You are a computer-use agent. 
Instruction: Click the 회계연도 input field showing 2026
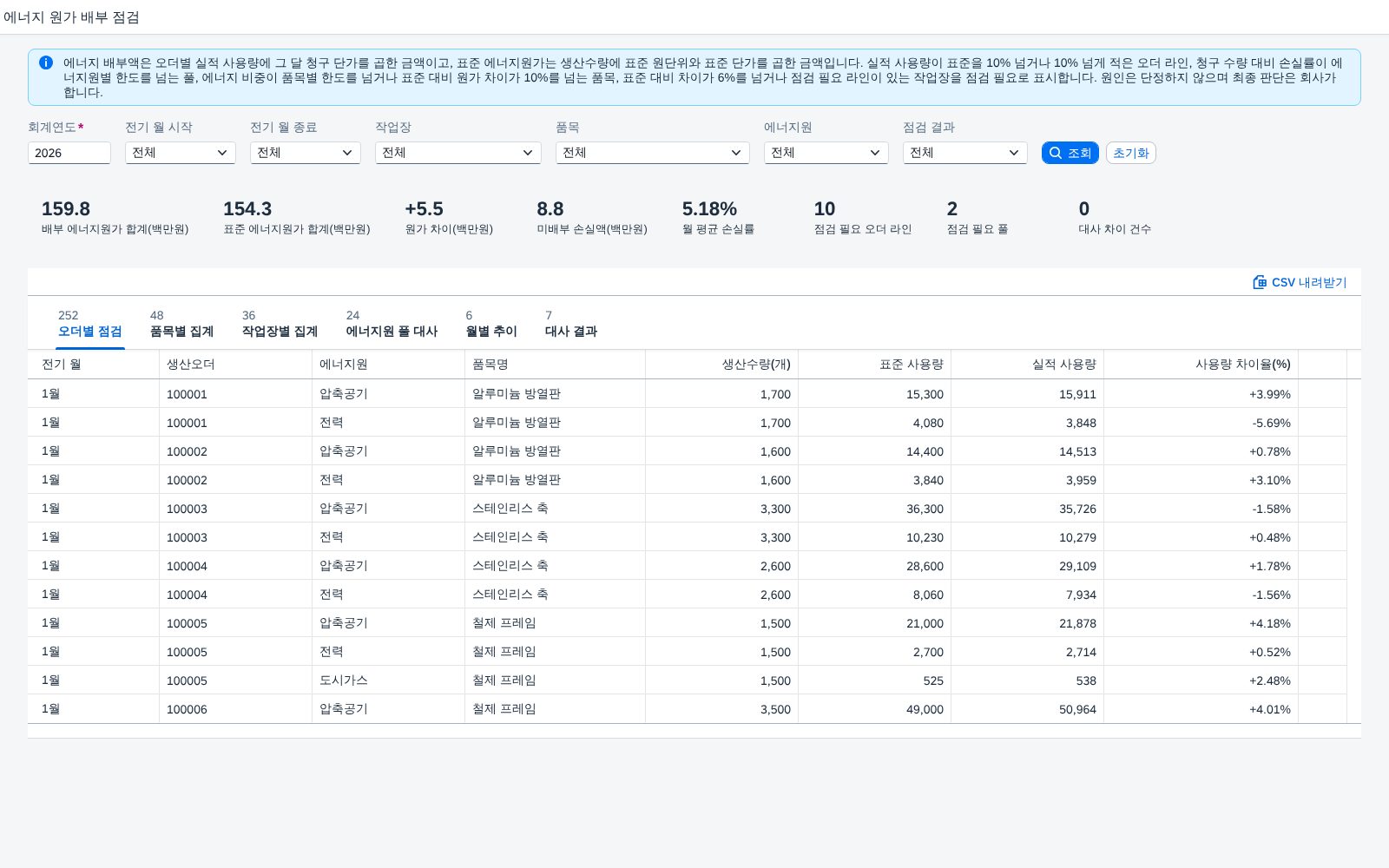[x=69, y=153]
